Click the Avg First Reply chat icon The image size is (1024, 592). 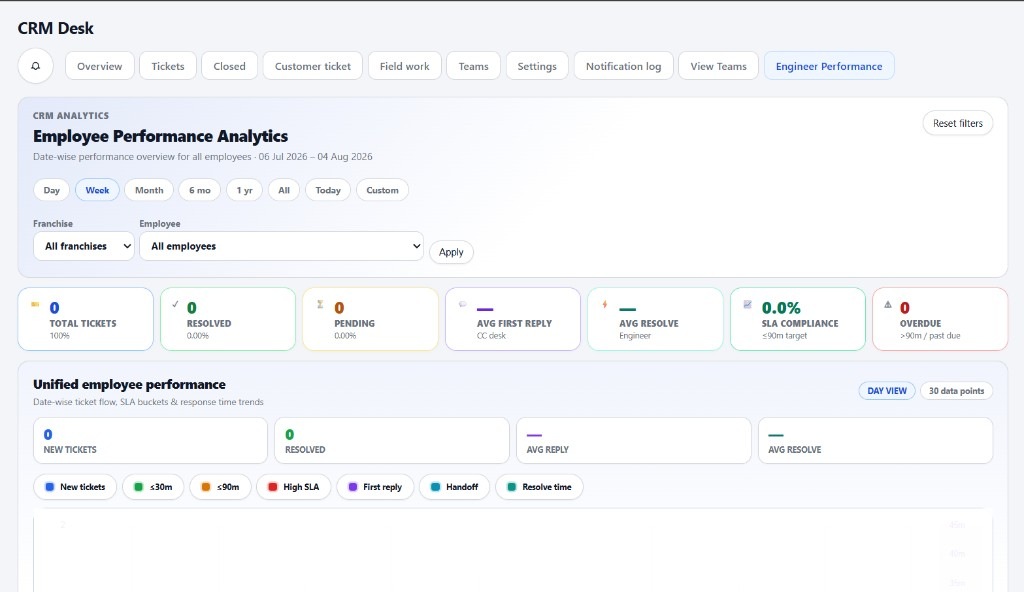pos(462,304)
